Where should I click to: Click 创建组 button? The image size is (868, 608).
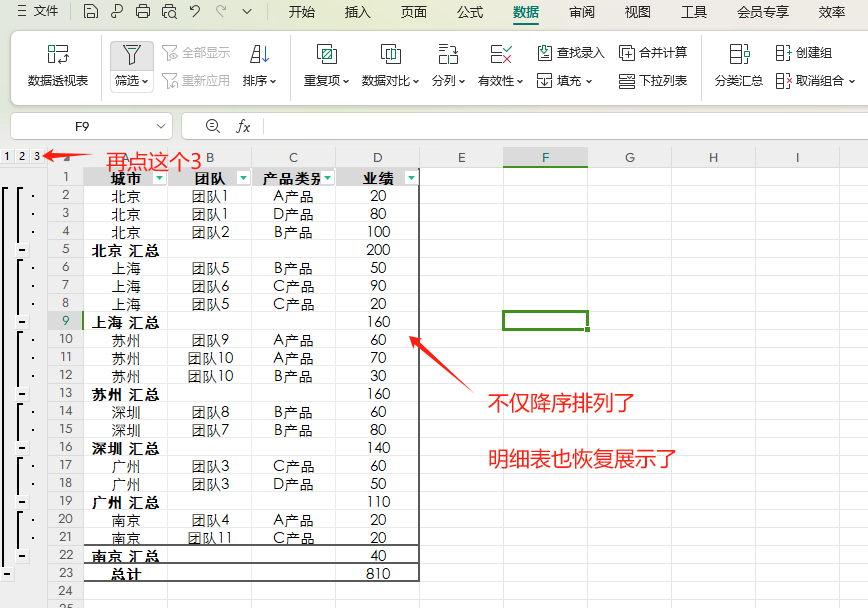[x=803, y=53]
